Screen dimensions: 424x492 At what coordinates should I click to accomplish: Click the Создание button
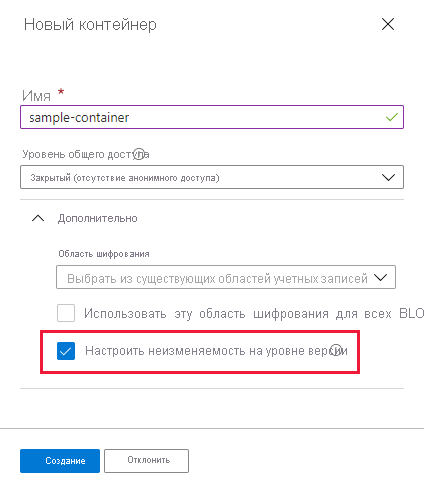(x=60, y=461)
